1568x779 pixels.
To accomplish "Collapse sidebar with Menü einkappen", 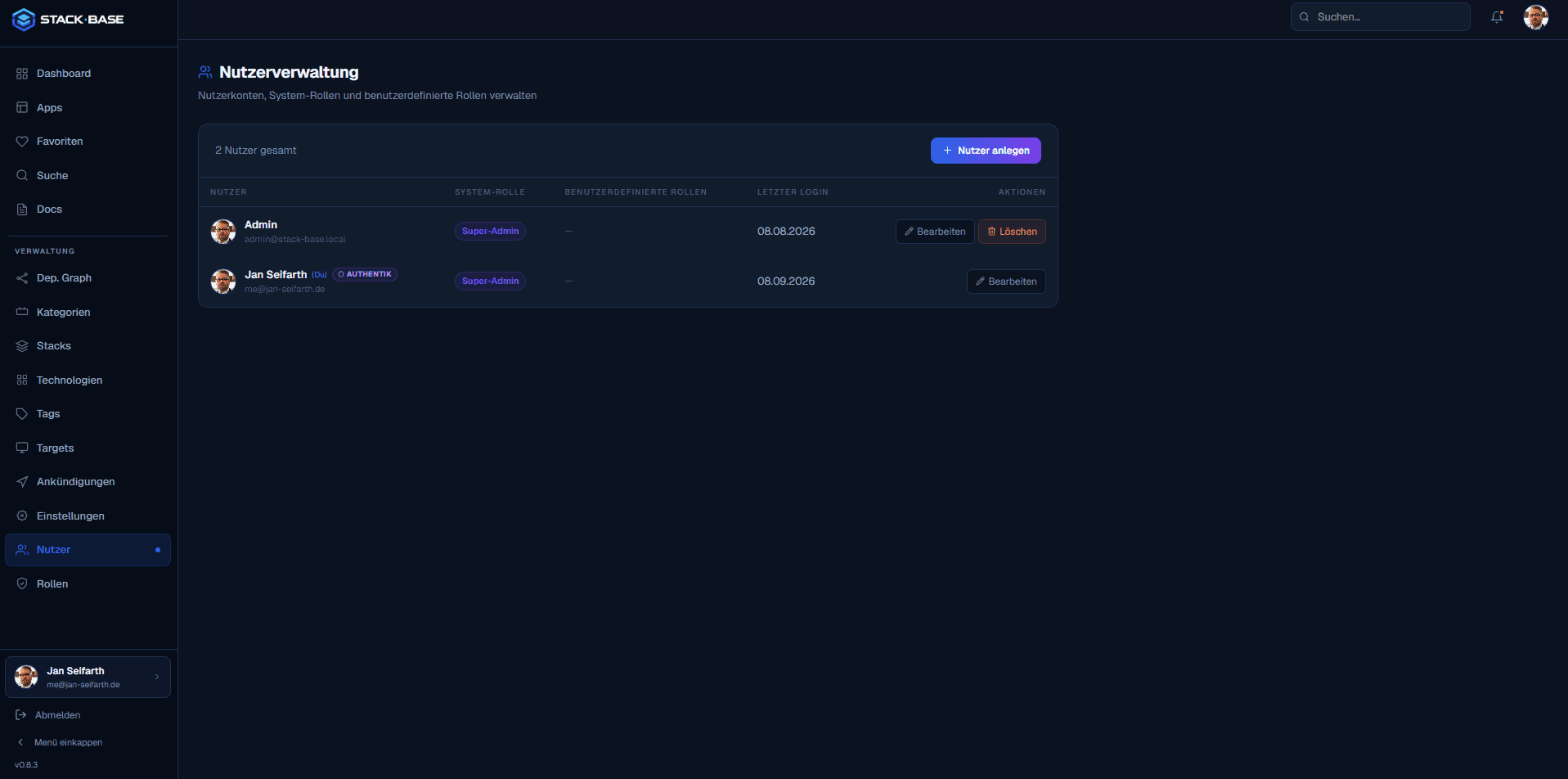I will pyautogui.click(x=60, y=743).
